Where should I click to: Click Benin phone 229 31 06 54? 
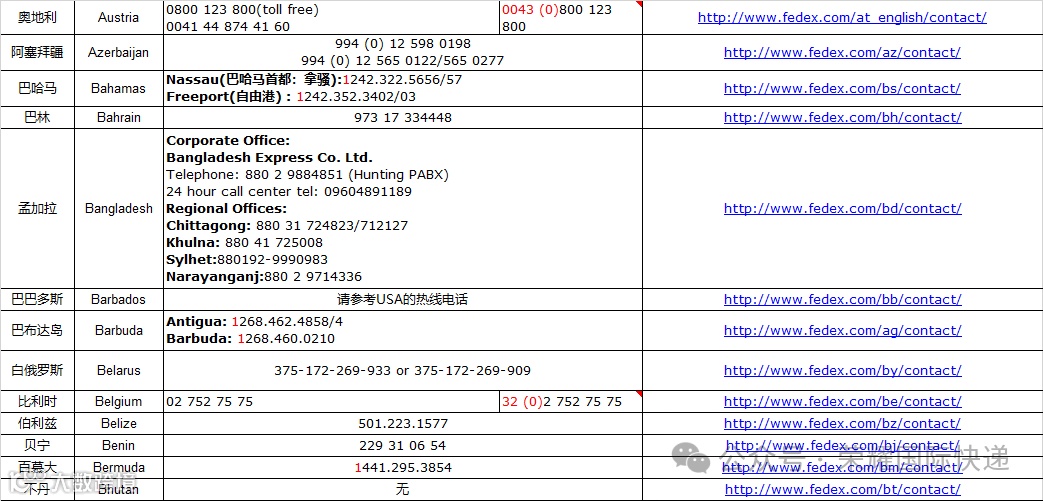pyautogui.click(x=403, y=446)
